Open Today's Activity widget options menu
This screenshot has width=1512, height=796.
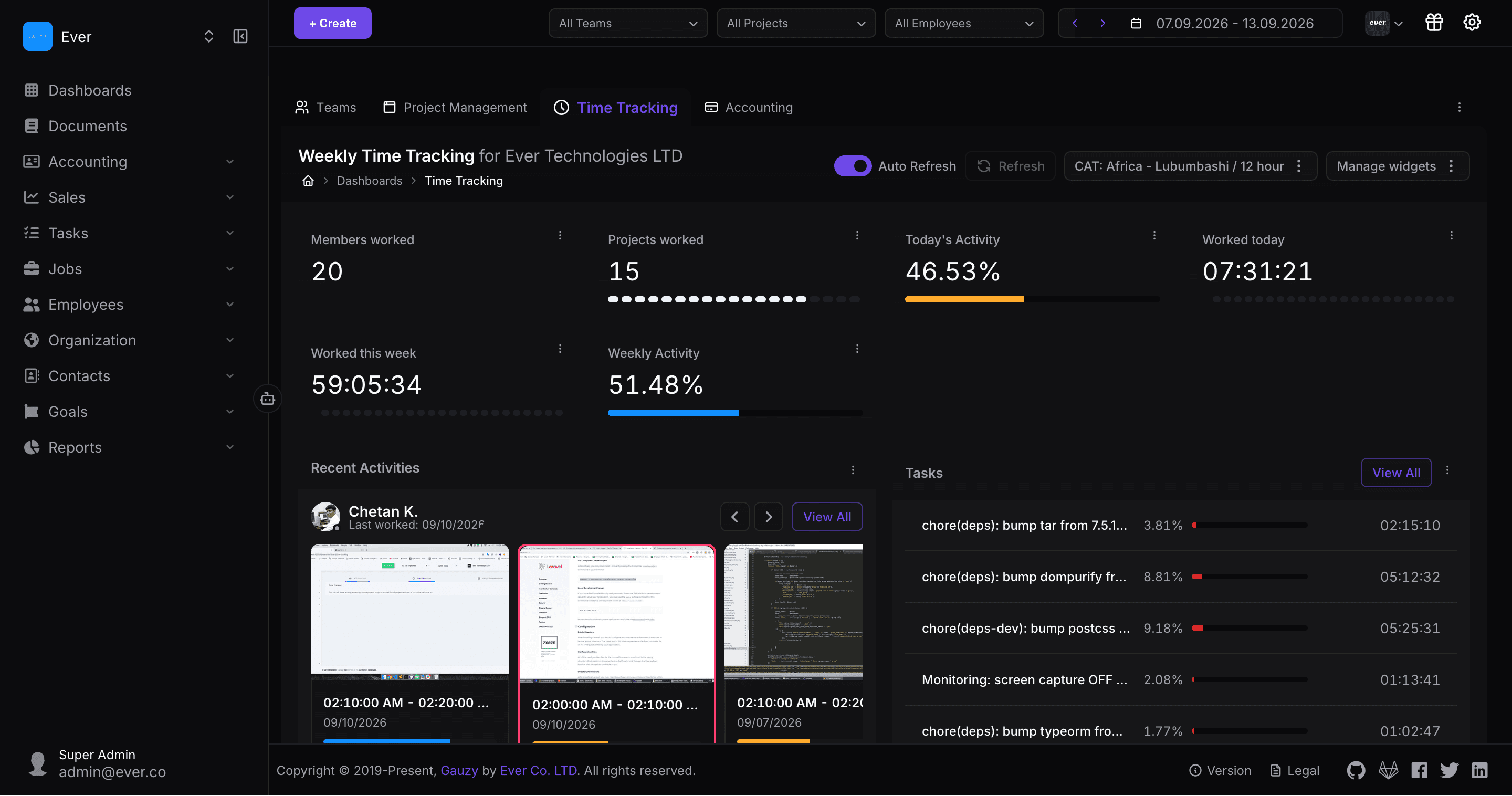1154,235
